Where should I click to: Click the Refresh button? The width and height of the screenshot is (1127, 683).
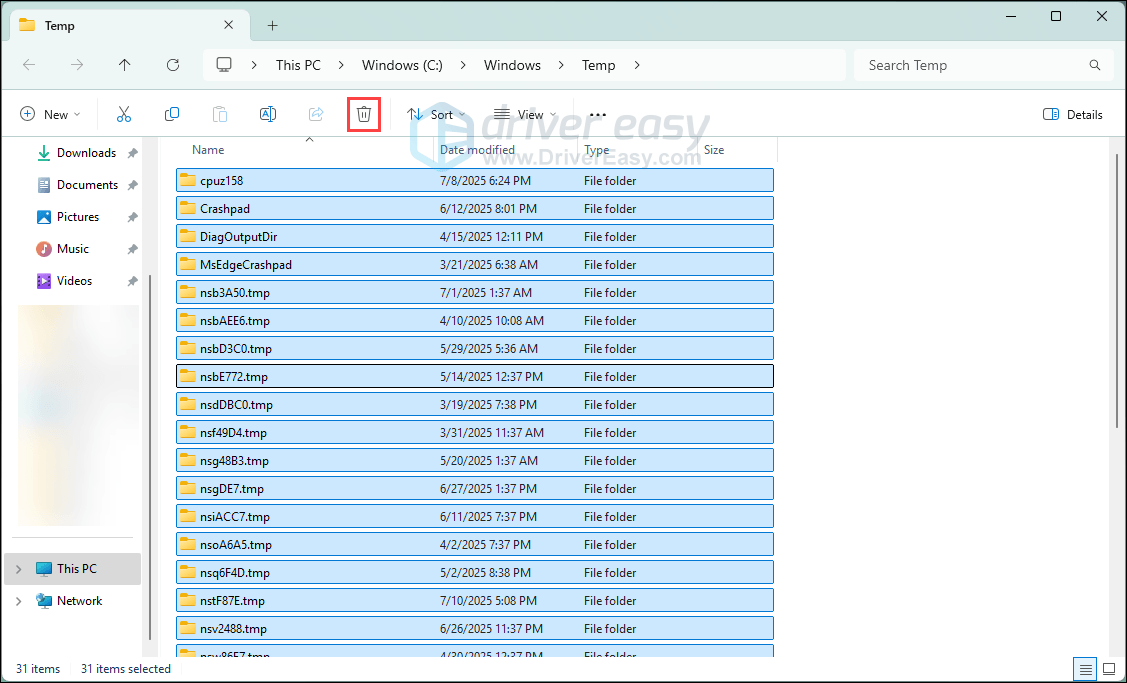pyautogui.click(x=173, y=65)
